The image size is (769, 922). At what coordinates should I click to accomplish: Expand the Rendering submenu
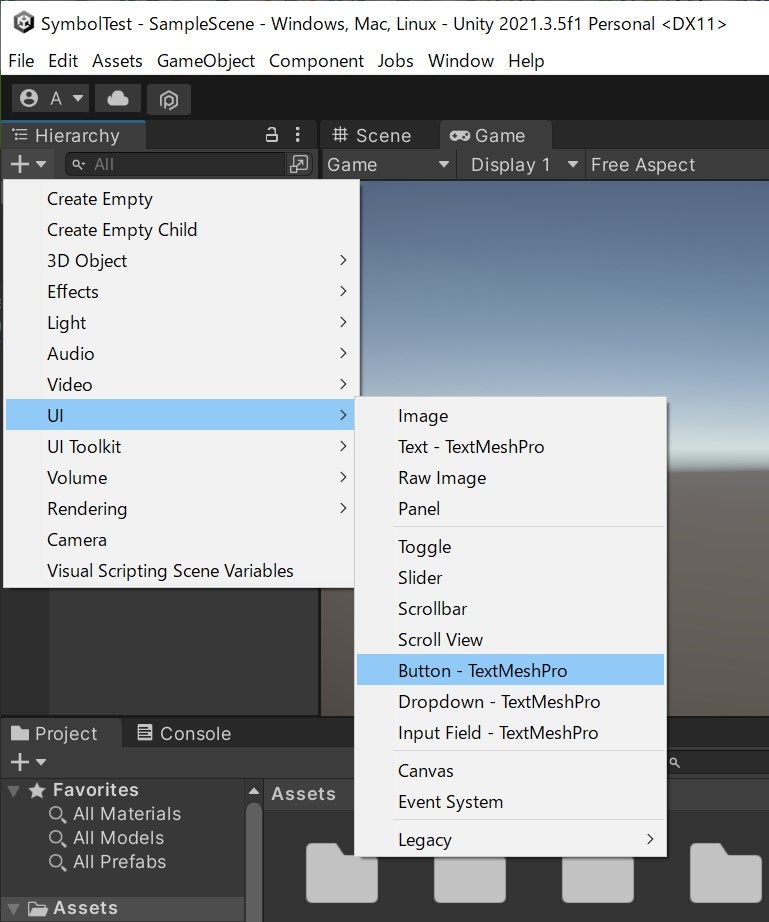pyautogui.click(x=180, y=509)
